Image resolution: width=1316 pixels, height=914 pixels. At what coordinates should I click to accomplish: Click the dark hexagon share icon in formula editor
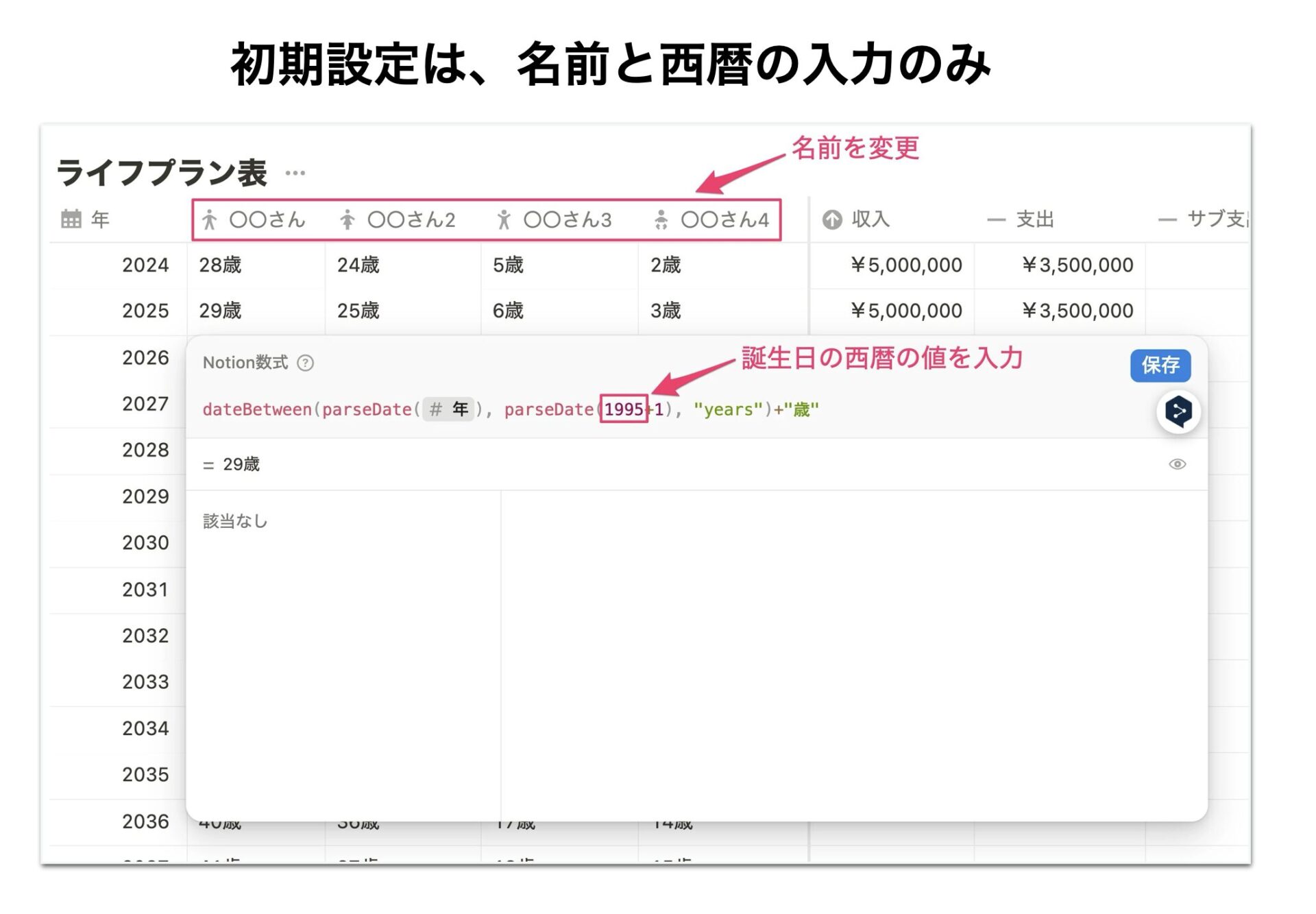point(1178,411)
